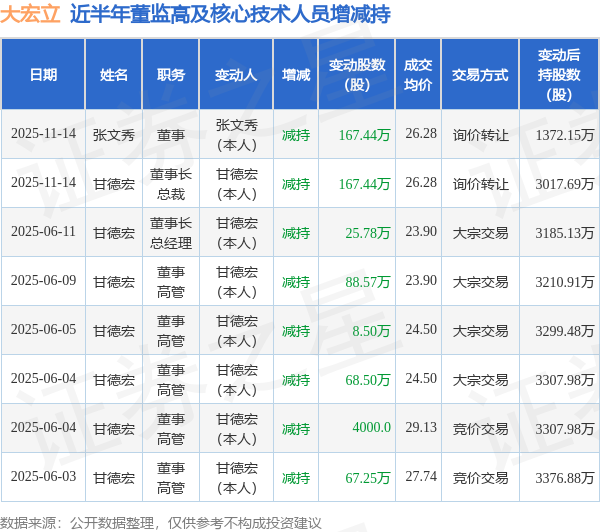600x532 pixels.
Task: Click date cell 2025-06-09
Action: pyautogui.click(x=43, y=281)
